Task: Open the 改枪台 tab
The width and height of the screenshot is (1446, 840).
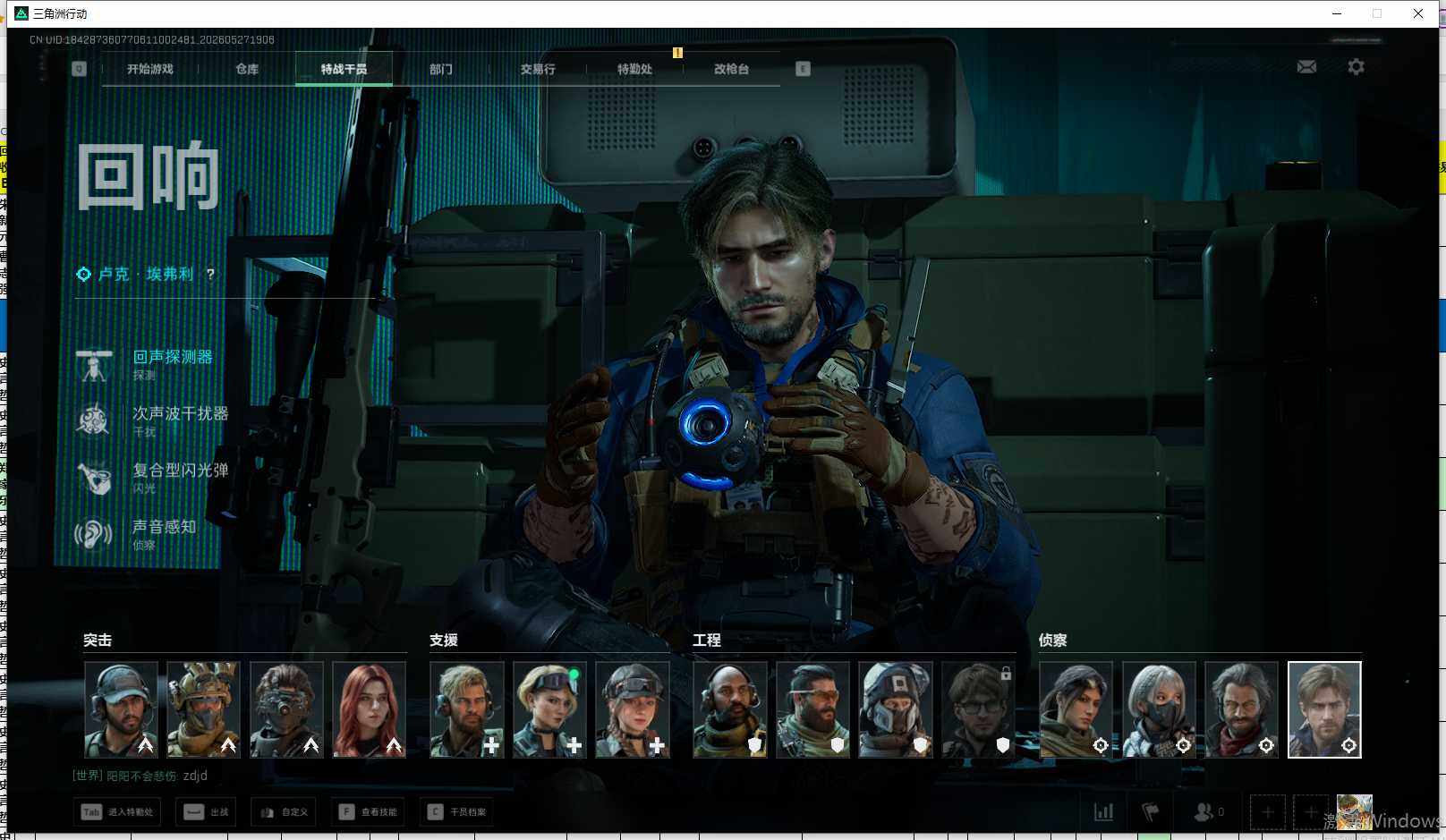Action: 731,69
